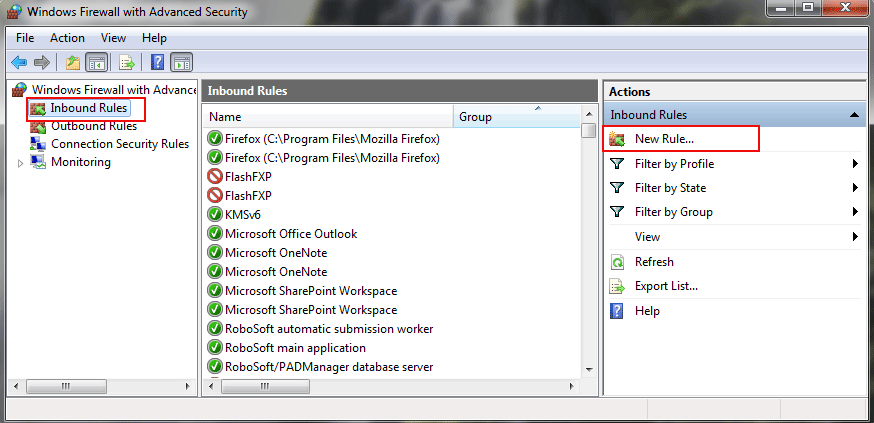Click the Filter by Group funnel icon
Screen dimensions: 874x423
[x=617, y=212]
